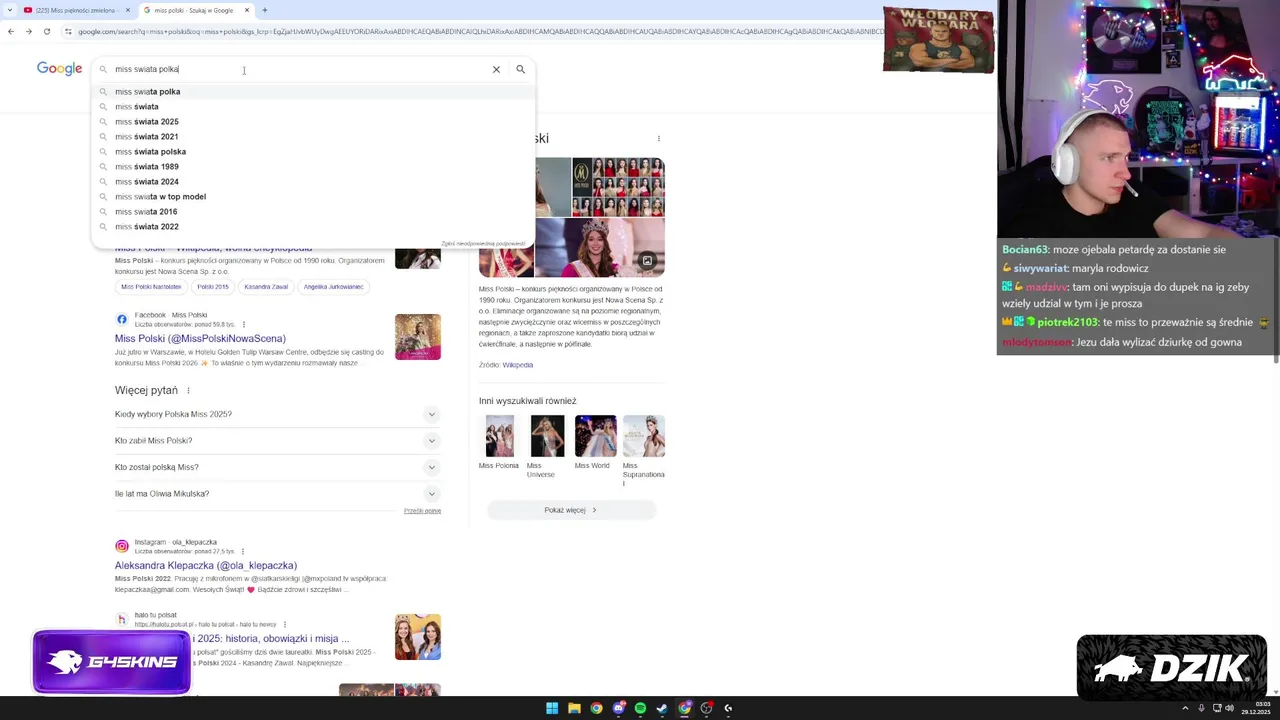Choose suggestion "miss świata"
This screenshot has height=720, width=1280.
(314, 106)
